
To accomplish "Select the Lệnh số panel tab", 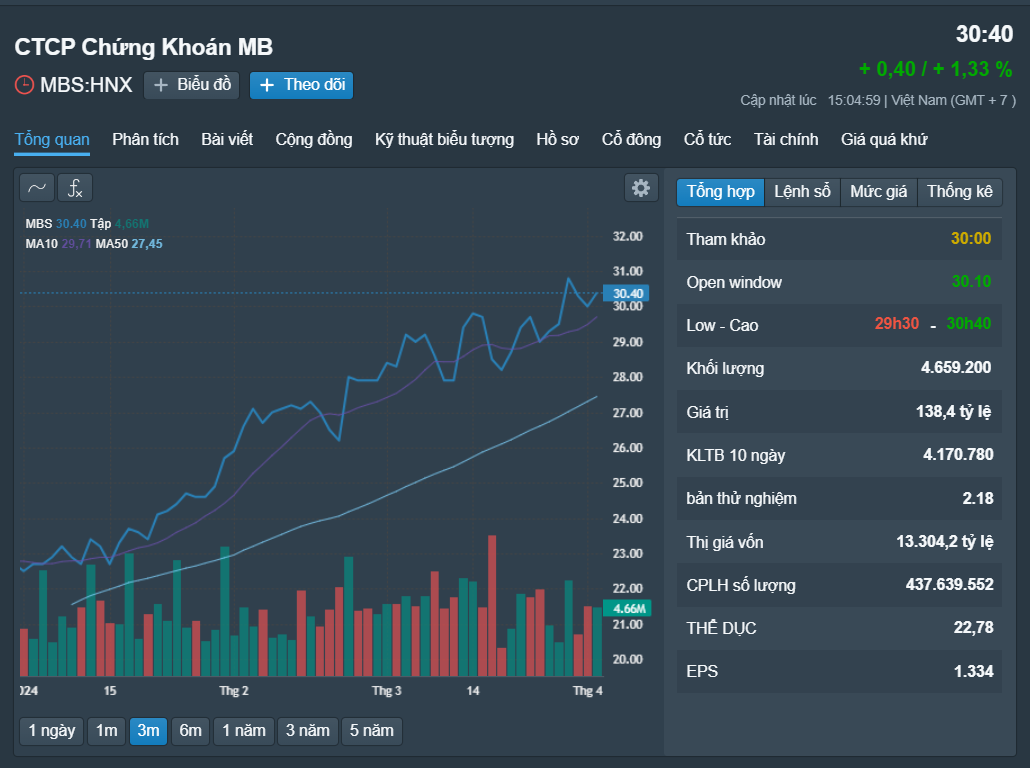I will pyautogui.click(x=802, y=192).
